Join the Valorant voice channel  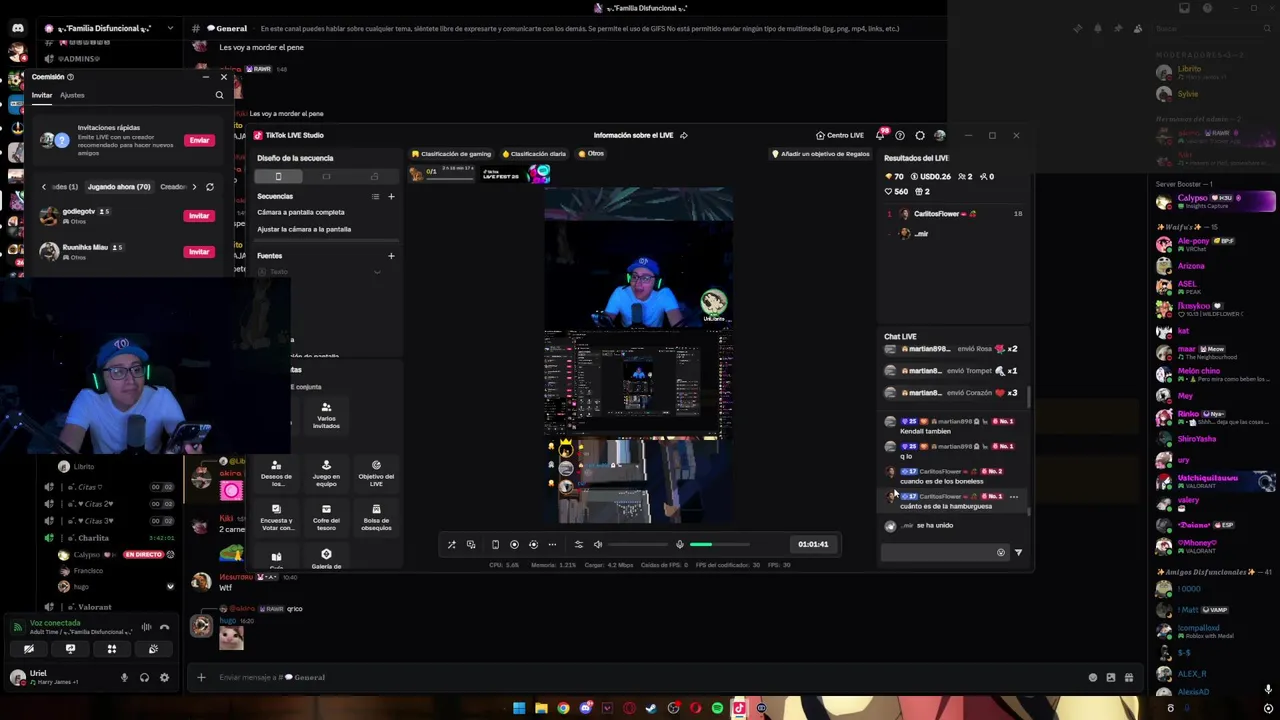coord(95,607)
